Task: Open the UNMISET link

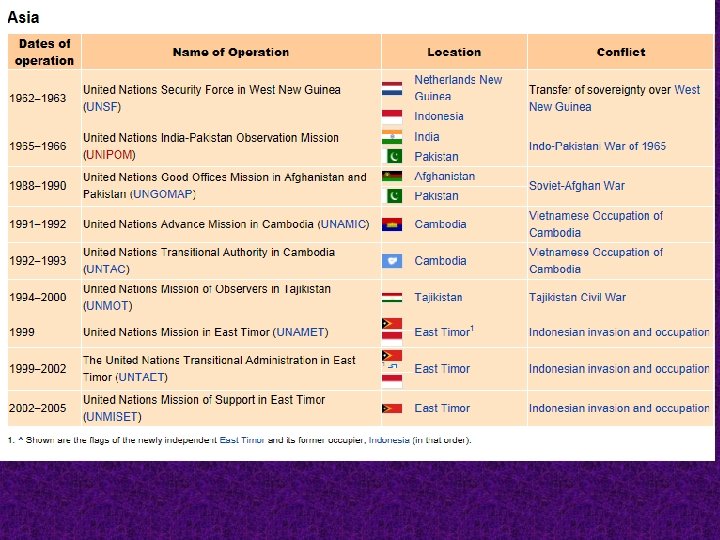Action: tap(112, 417)
